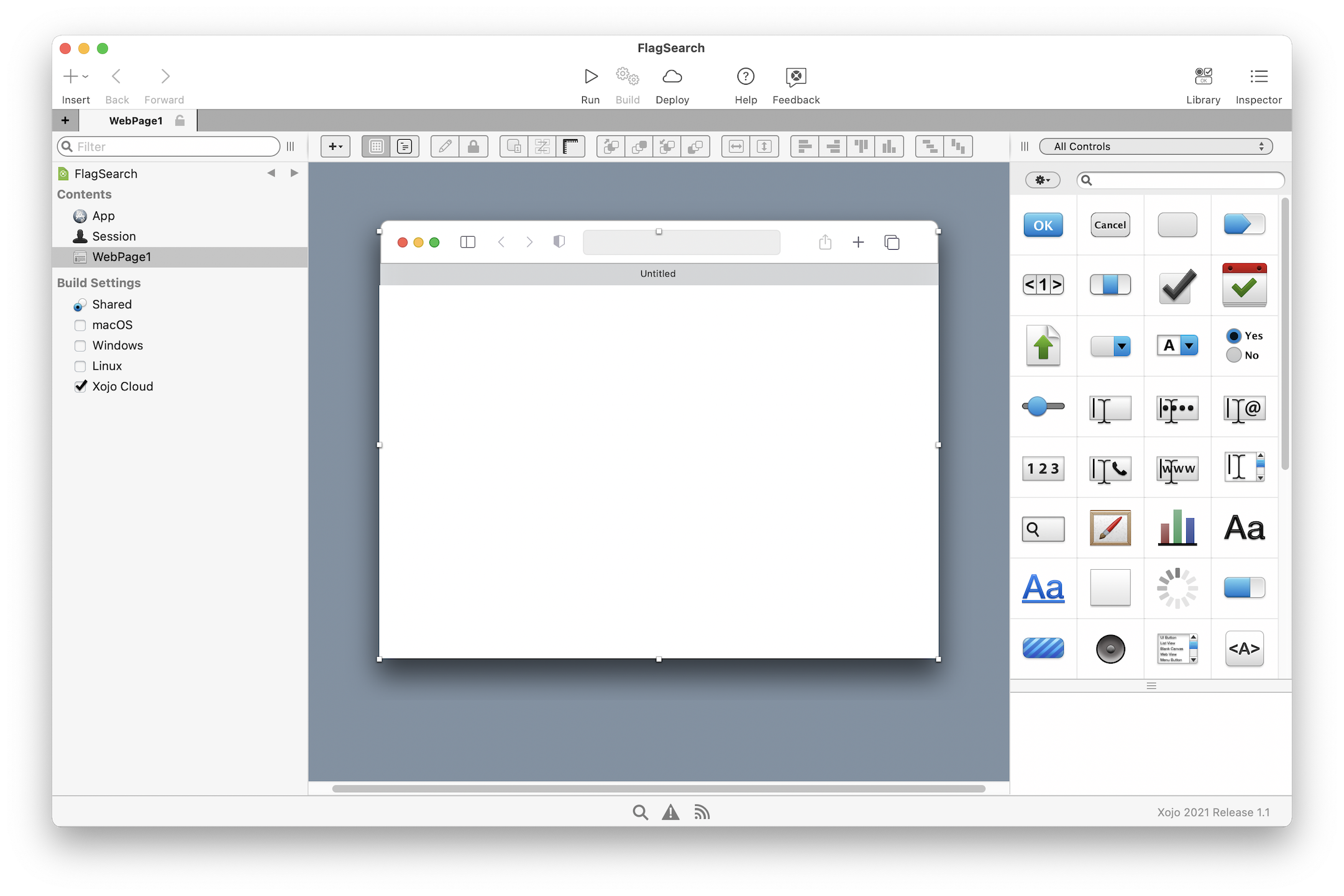Click the Feedback toolbar icon
Image resolution: width=1344 pixels, height=896 pixels.
tap(795, 77)
